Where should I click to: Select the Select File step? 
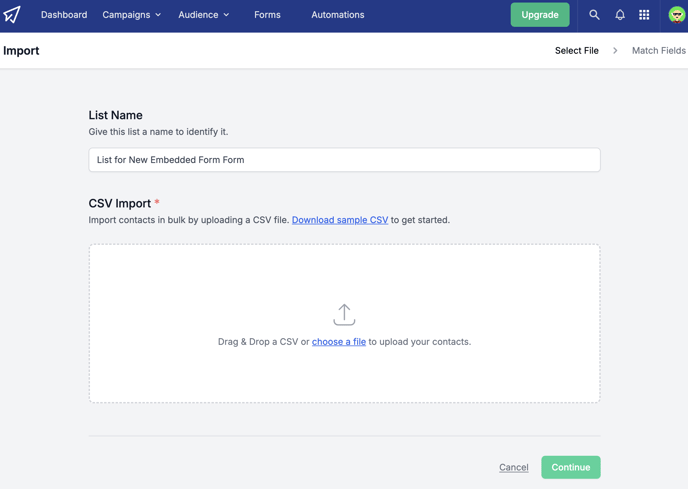577,50
